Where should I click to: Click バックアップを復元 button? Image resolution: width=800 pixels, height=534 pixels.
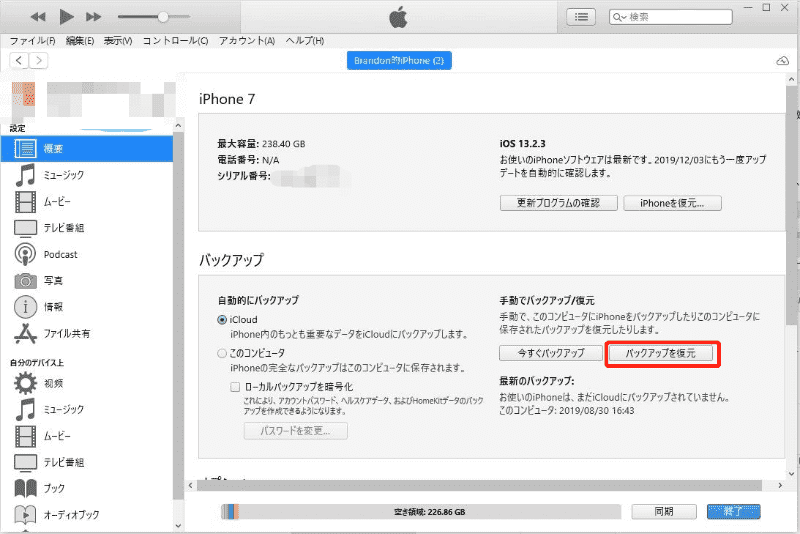[x=661, y=353]
